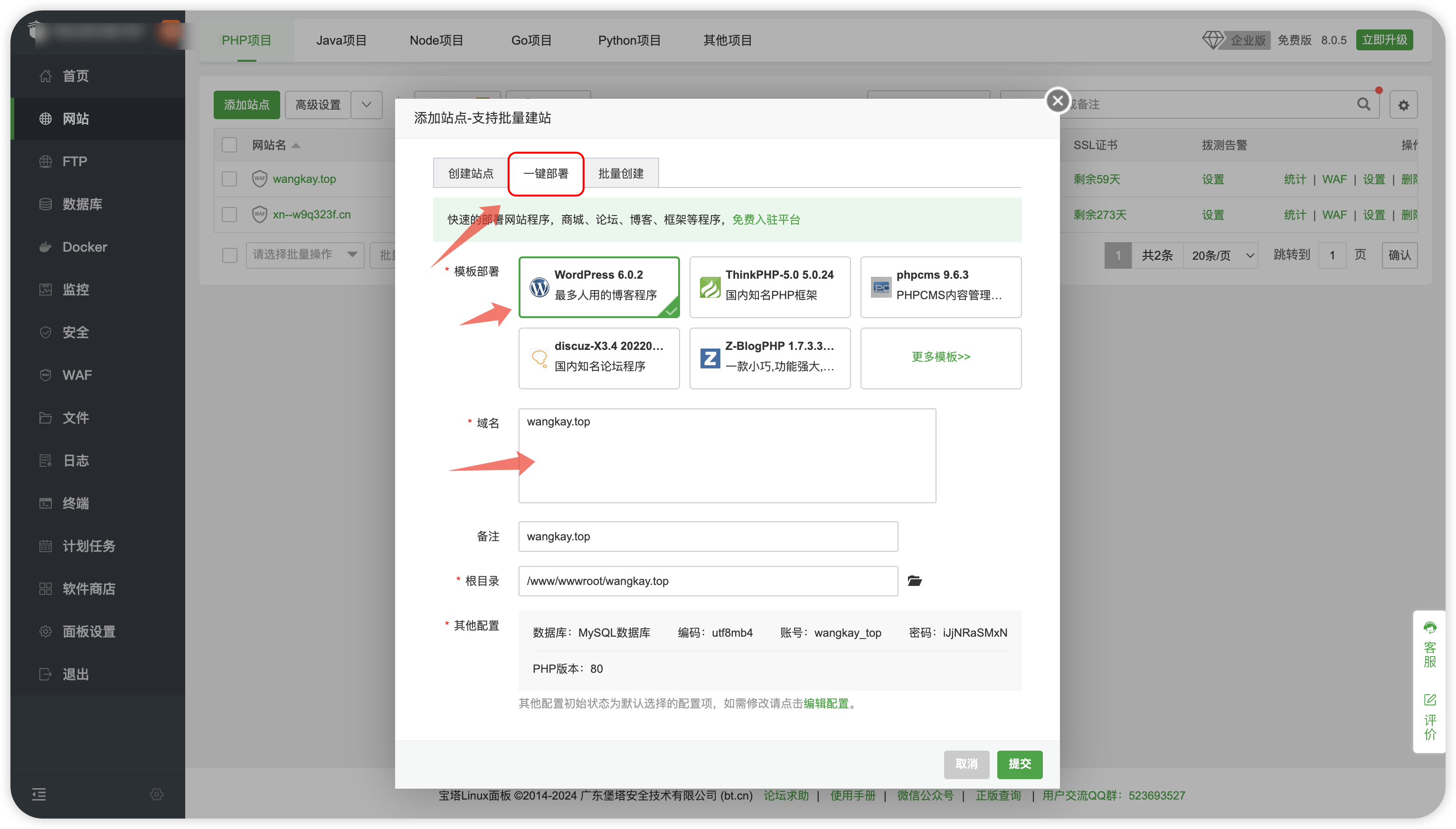Click the sidebar collapse menu icon
This screenshot has width=1456, height=829.
pyautogui.click(x=39, y=794)
